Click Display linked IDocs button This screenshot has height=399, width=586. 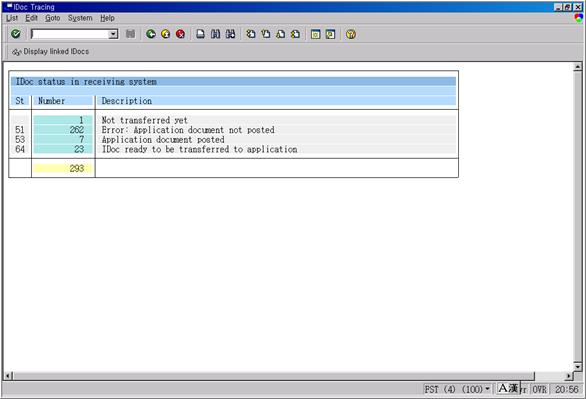coord(50,52)
